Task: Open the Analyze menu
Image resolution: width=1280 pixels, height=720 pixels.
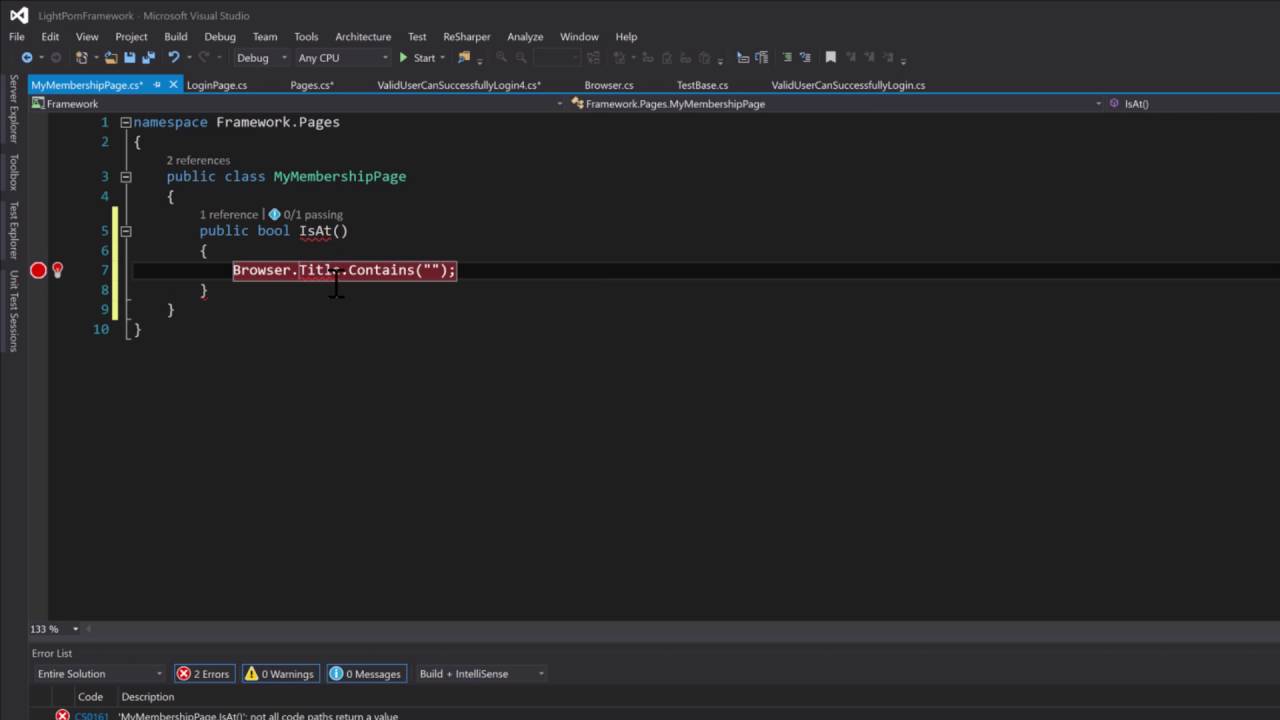Action: pos(525,37)
